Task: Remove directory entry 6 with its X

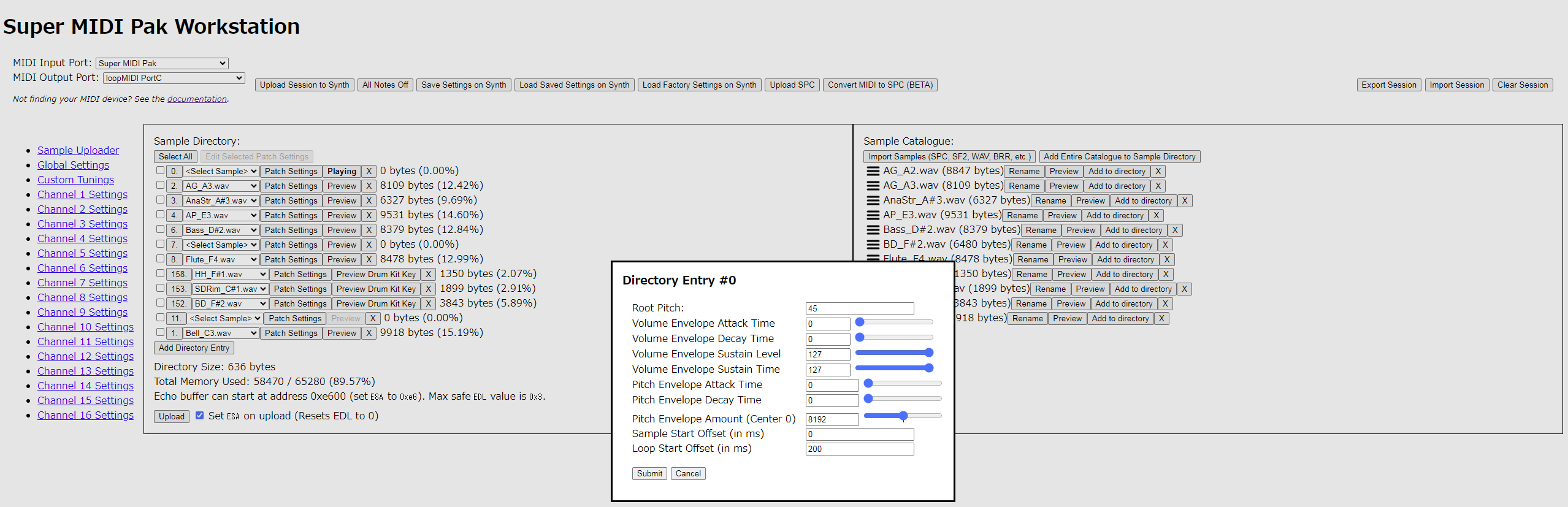Action: click(x=369, y=231)
